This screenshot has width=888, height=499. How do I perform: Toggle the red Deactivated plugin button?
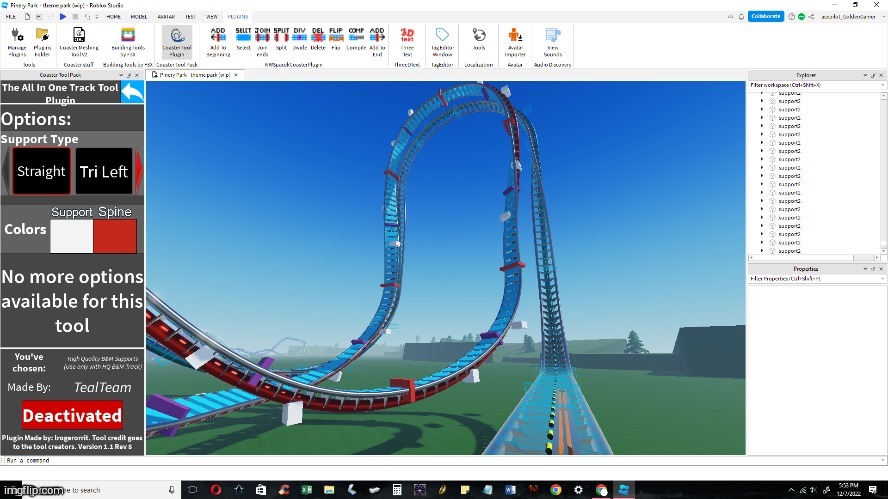tap(72, 416)
